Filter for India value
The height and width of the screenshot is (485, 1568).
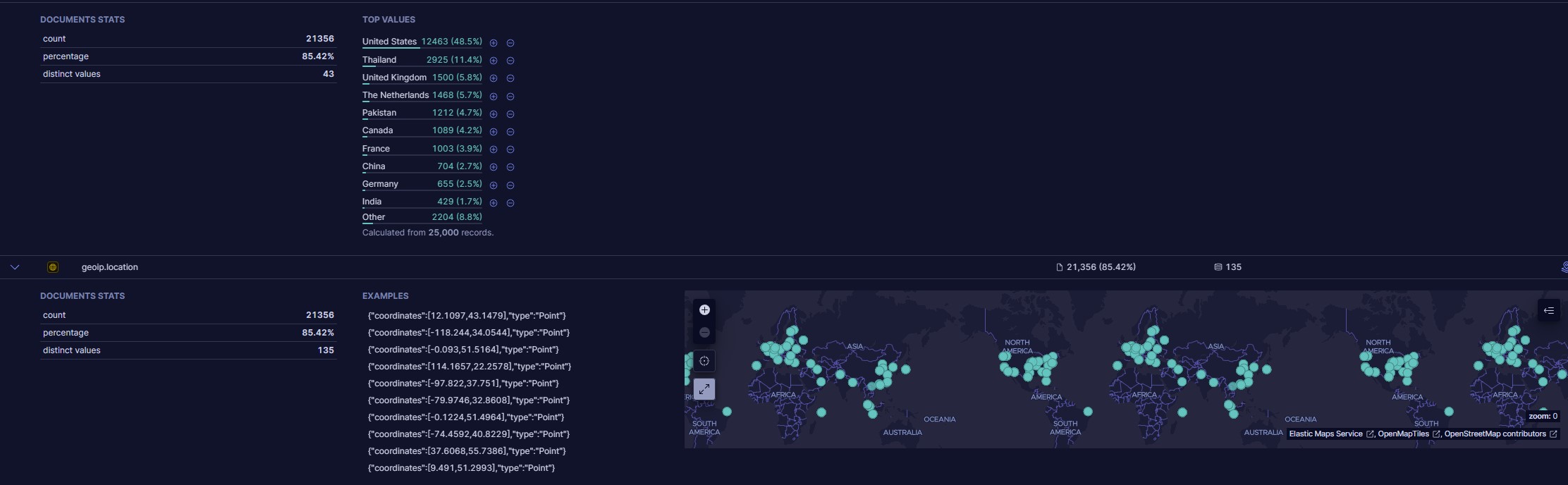coord(494,203)
